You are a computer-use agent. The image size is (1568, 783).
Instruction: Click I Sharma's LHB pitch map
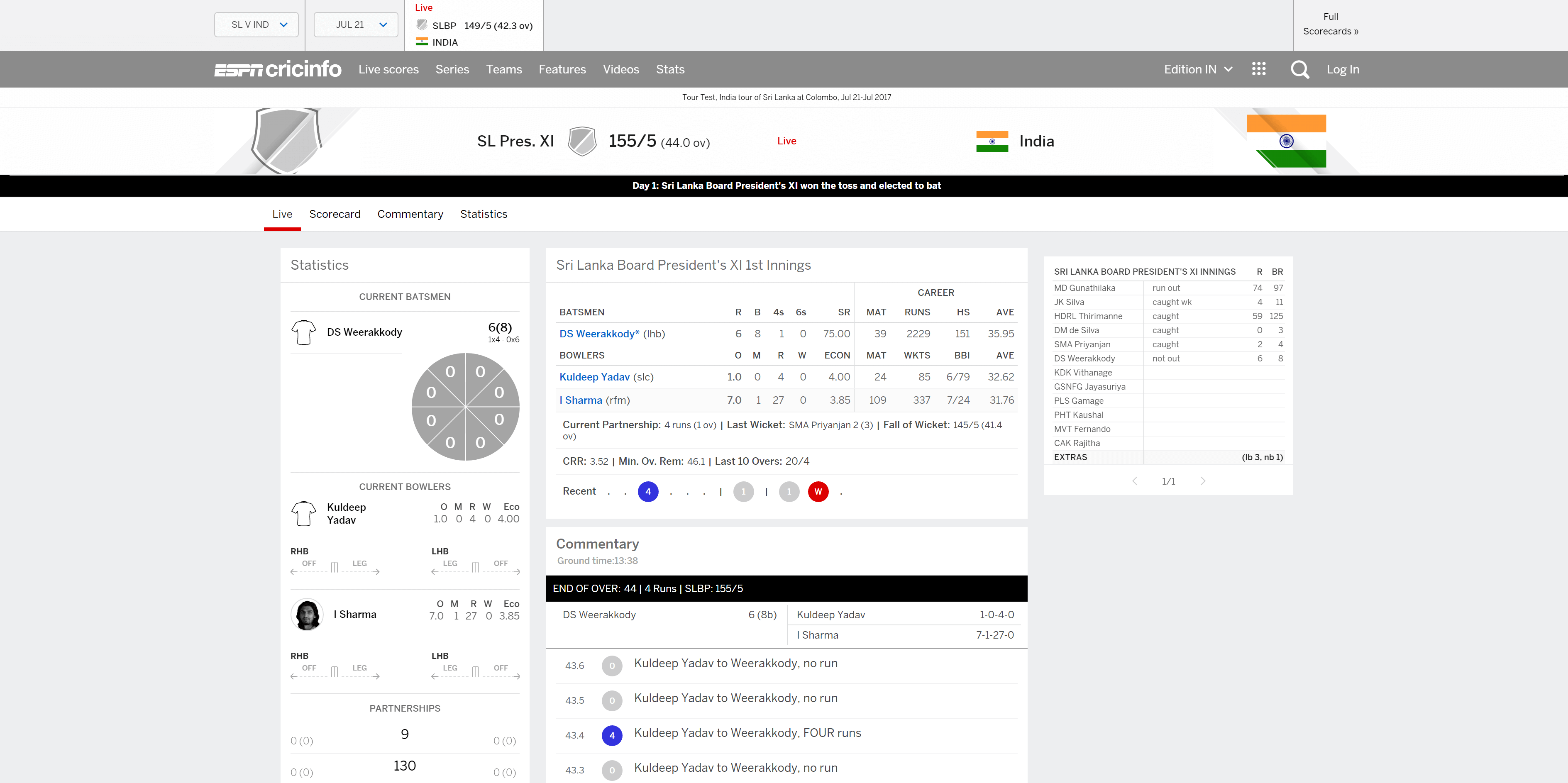(475, 672)
